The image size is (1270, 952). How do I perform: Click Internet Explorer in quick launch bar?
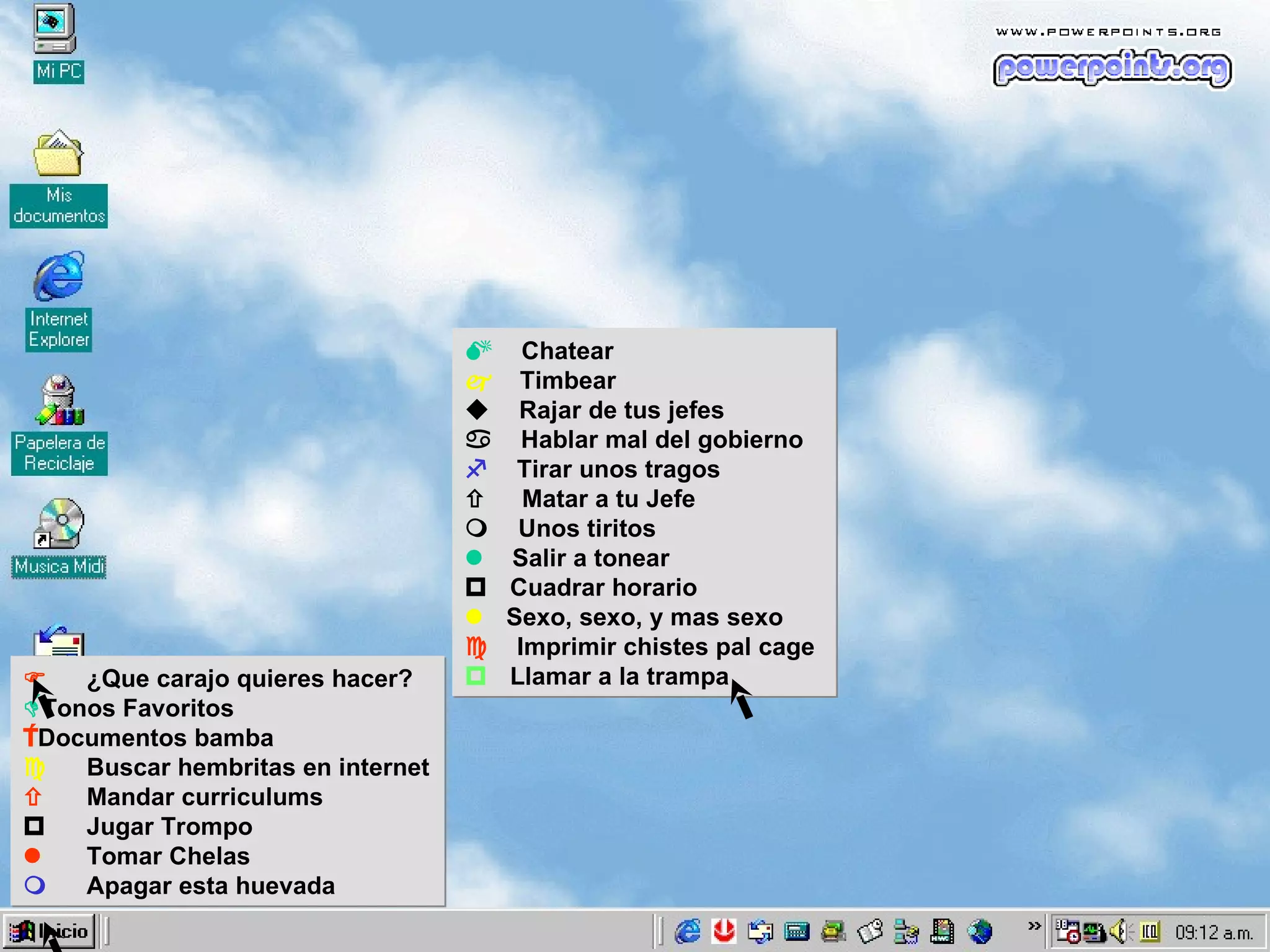pyautogui.click(x=687, y=931)
